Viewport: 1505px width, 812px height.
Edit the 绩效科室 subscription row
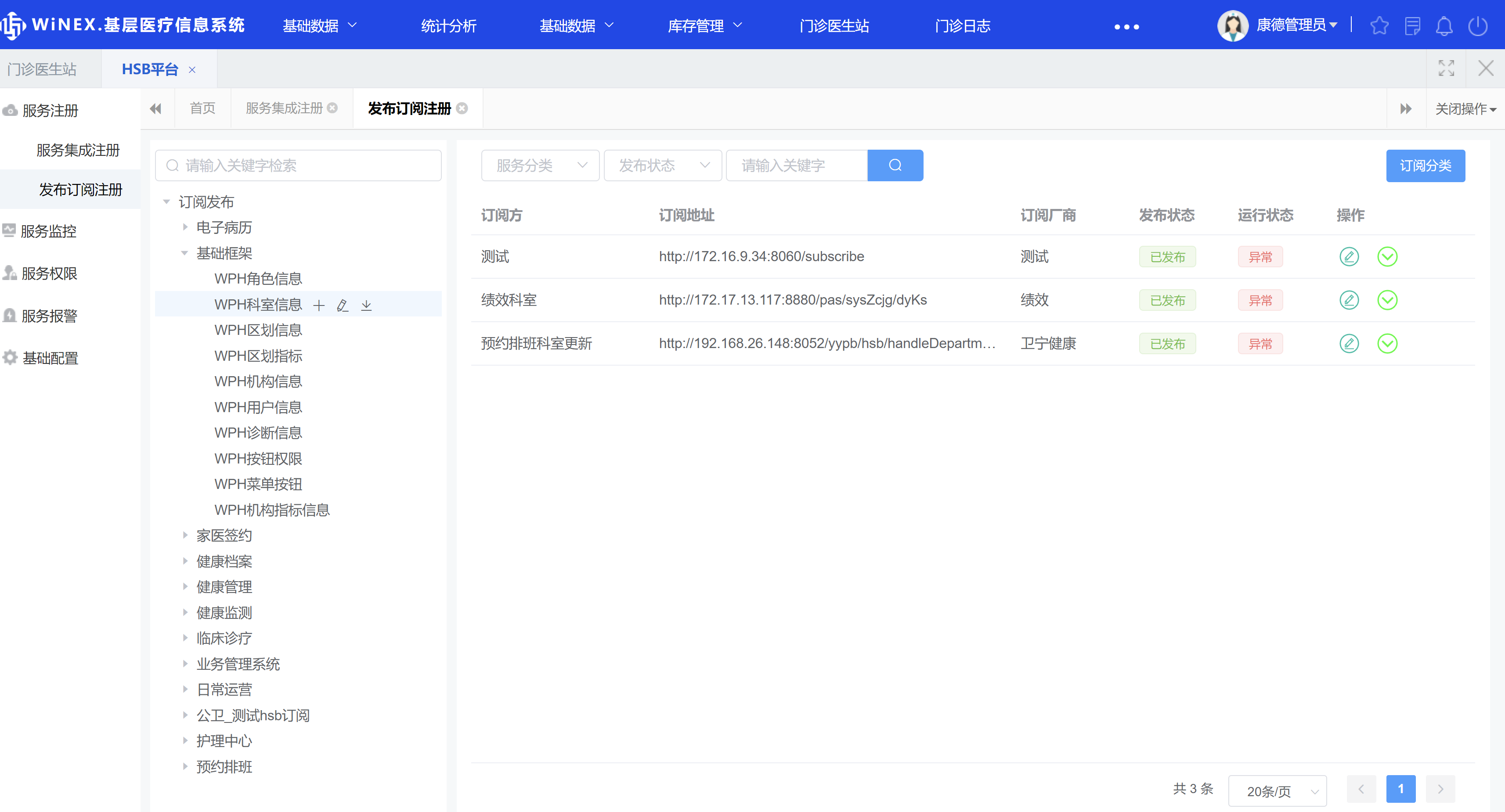click(x=1349, y=300)
